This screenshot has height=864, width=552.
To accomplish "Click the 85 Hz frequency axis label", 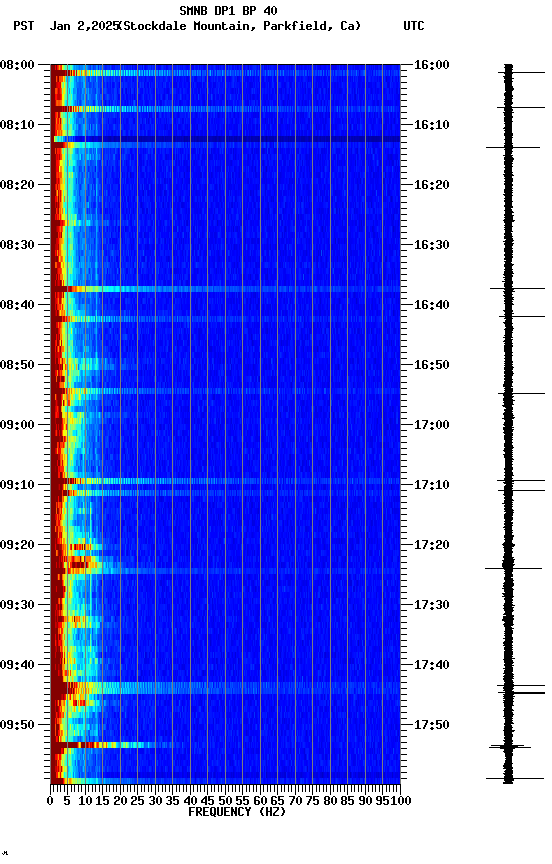I will point(347,801).
